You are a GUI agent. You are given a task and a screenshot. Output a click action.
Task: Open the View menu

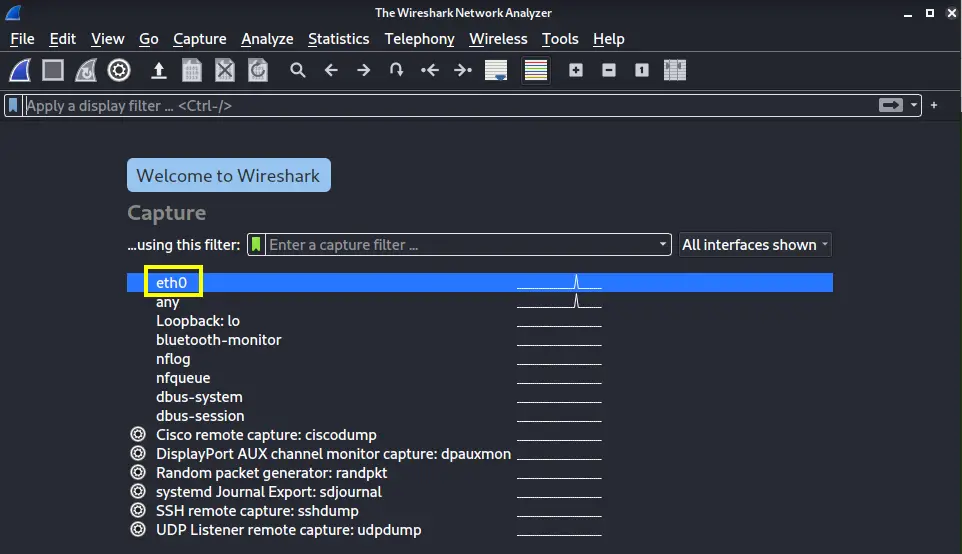(107, 39)
